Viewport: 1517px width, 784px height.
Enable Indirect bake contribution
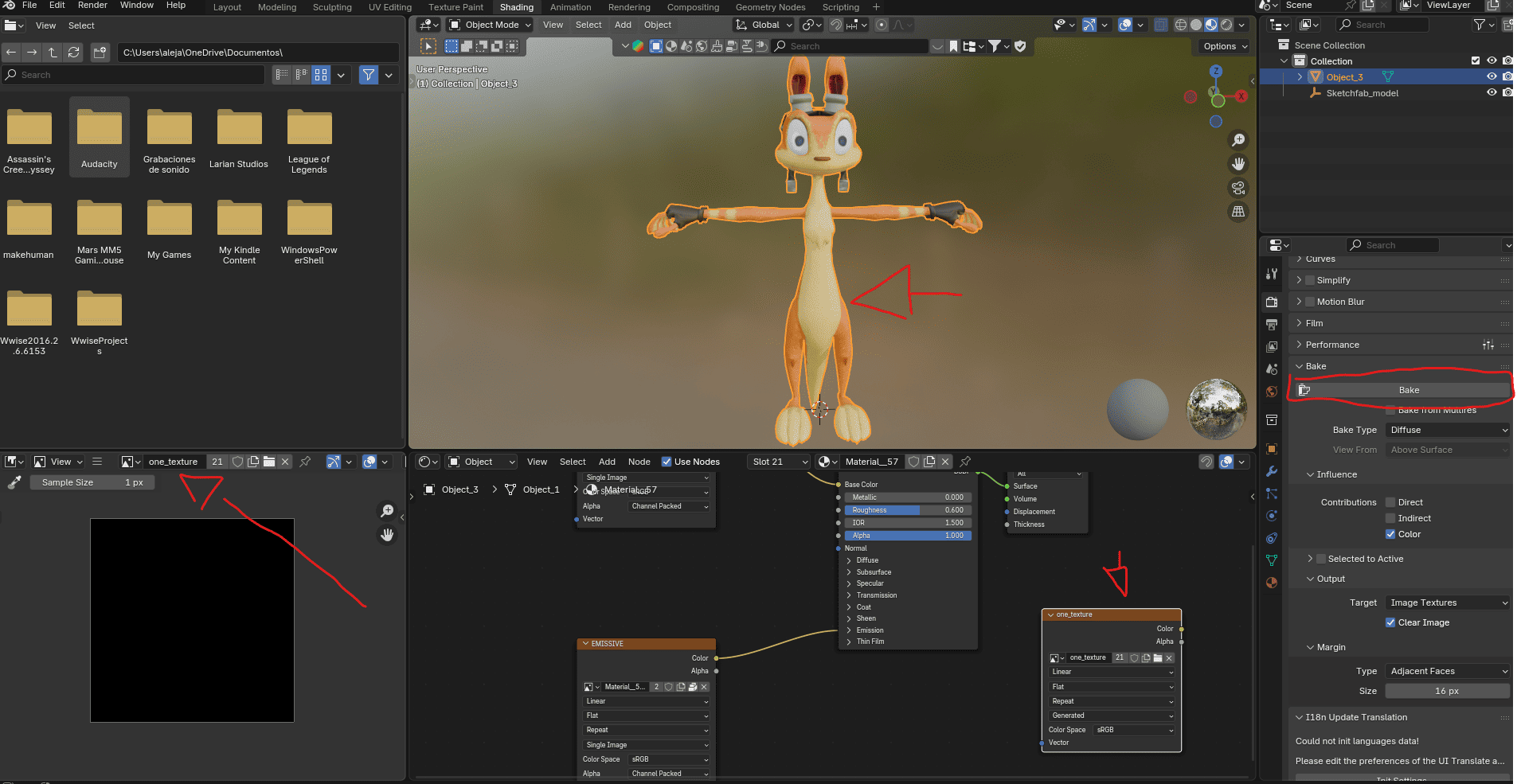coord(1390,518)
